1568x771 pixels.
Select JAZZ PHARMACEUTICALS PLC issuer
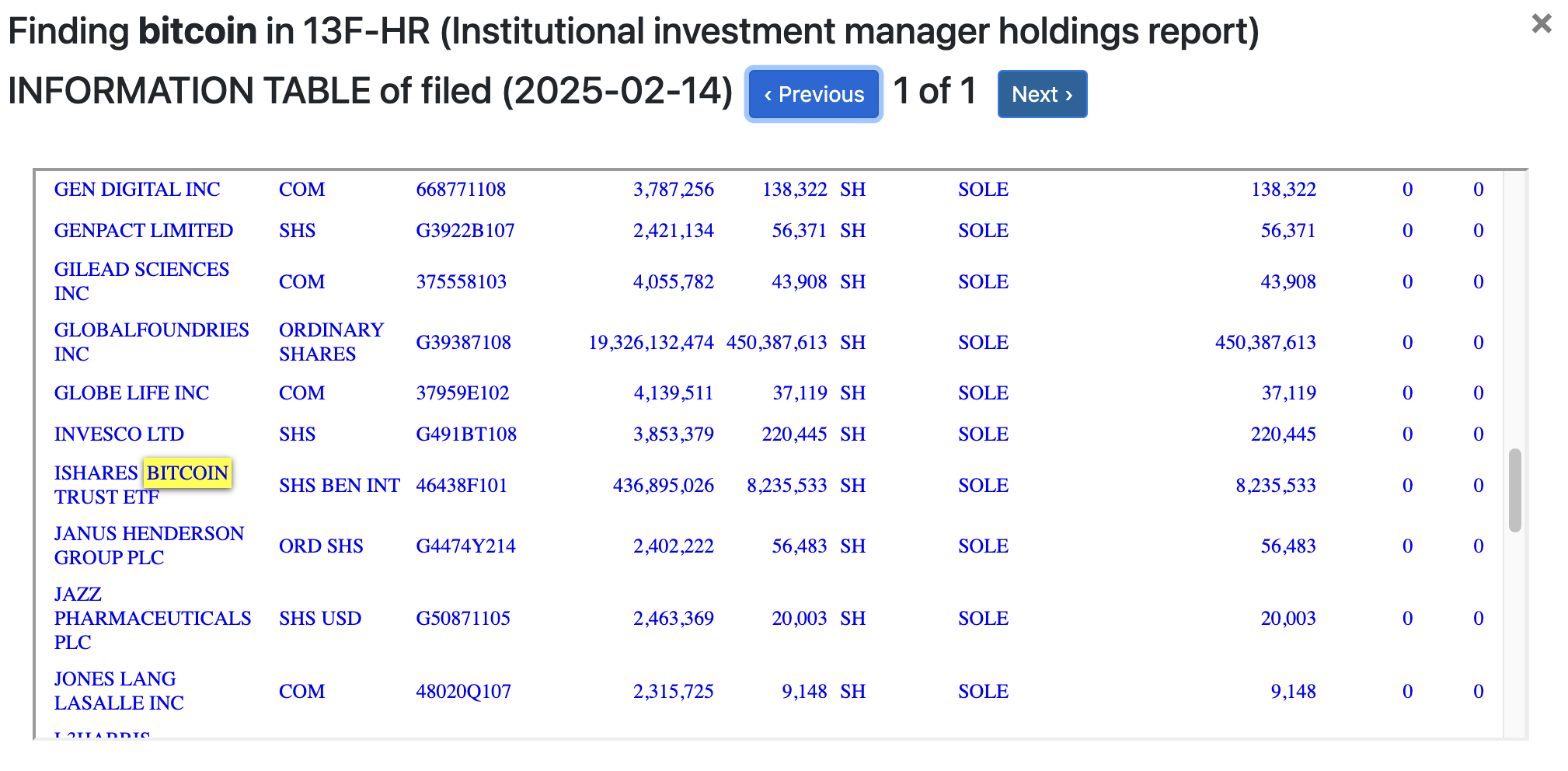coord(152,618)
